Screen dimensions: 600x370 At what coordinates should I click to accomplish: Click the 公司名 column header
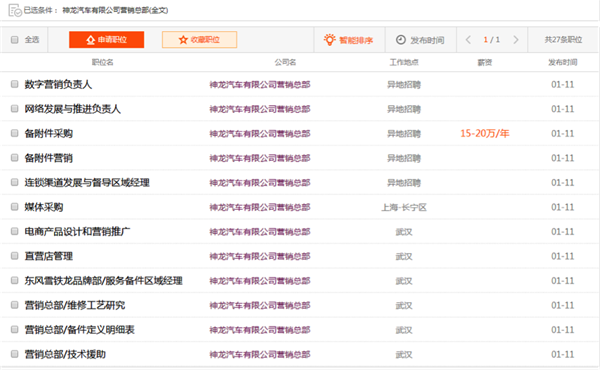tap(285, 62)
